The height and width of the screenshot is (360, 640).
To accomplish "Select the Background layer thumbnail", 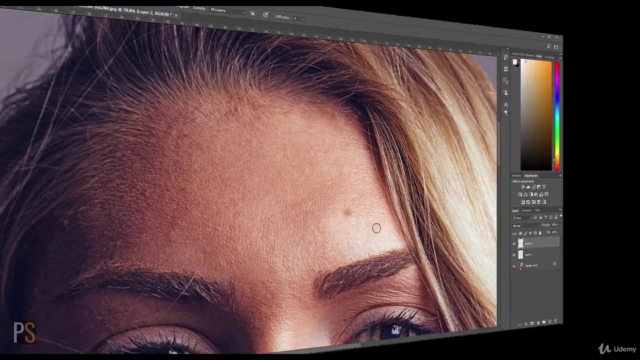I will [x=521, y=265].
